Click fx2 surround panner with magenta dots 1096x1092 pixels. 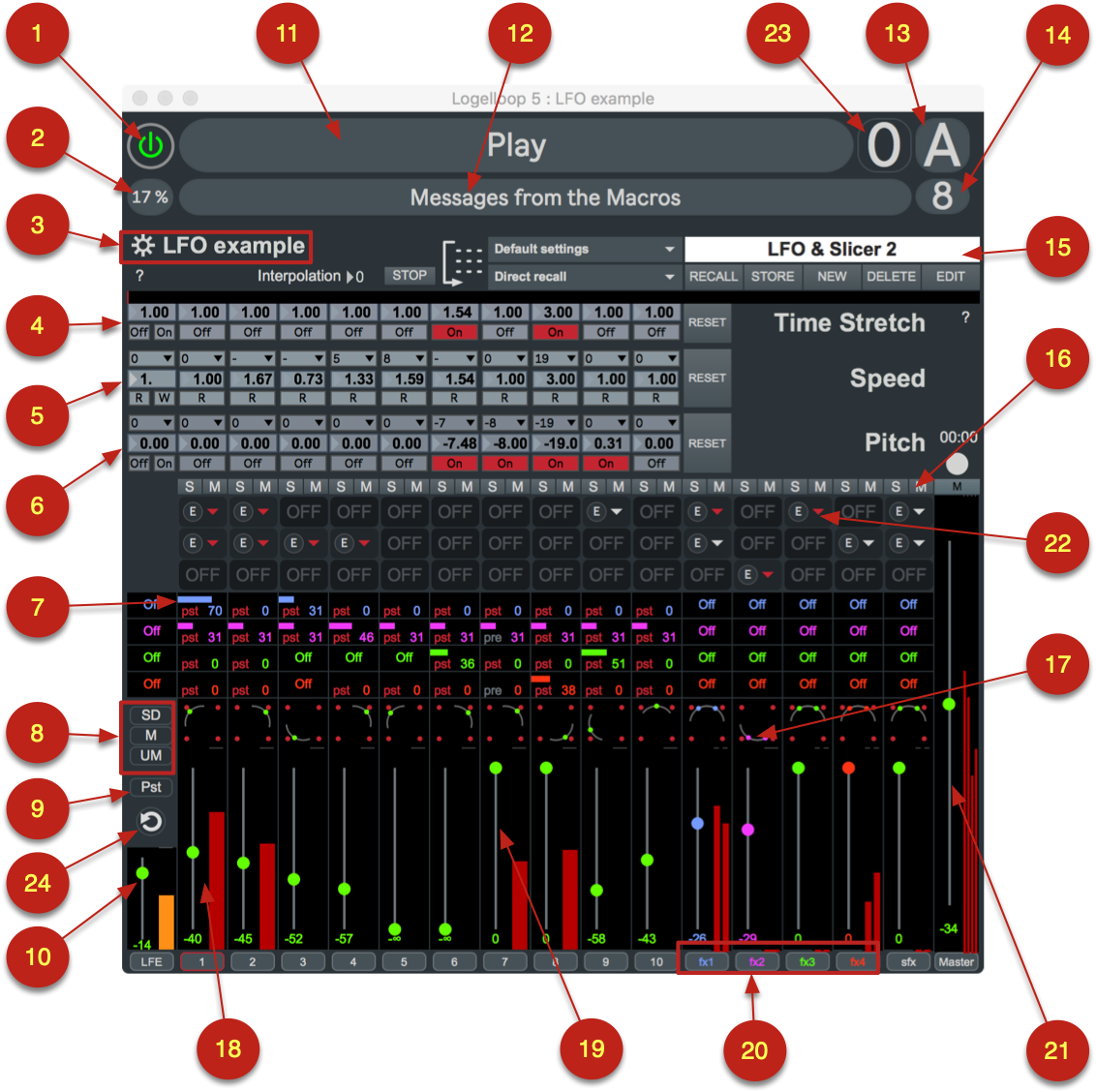coord(758,724)
